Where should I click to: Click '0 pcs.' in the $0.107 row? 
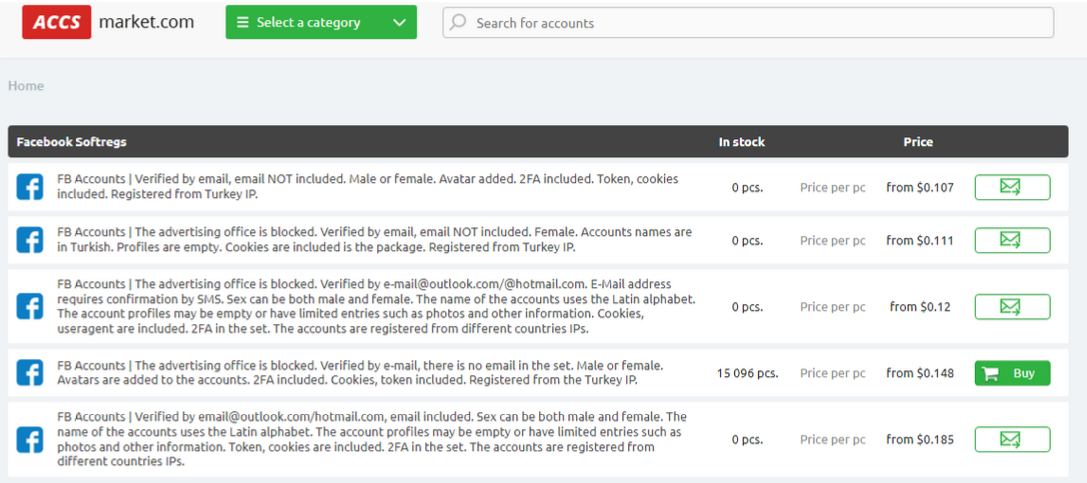(x=747, y=187)
